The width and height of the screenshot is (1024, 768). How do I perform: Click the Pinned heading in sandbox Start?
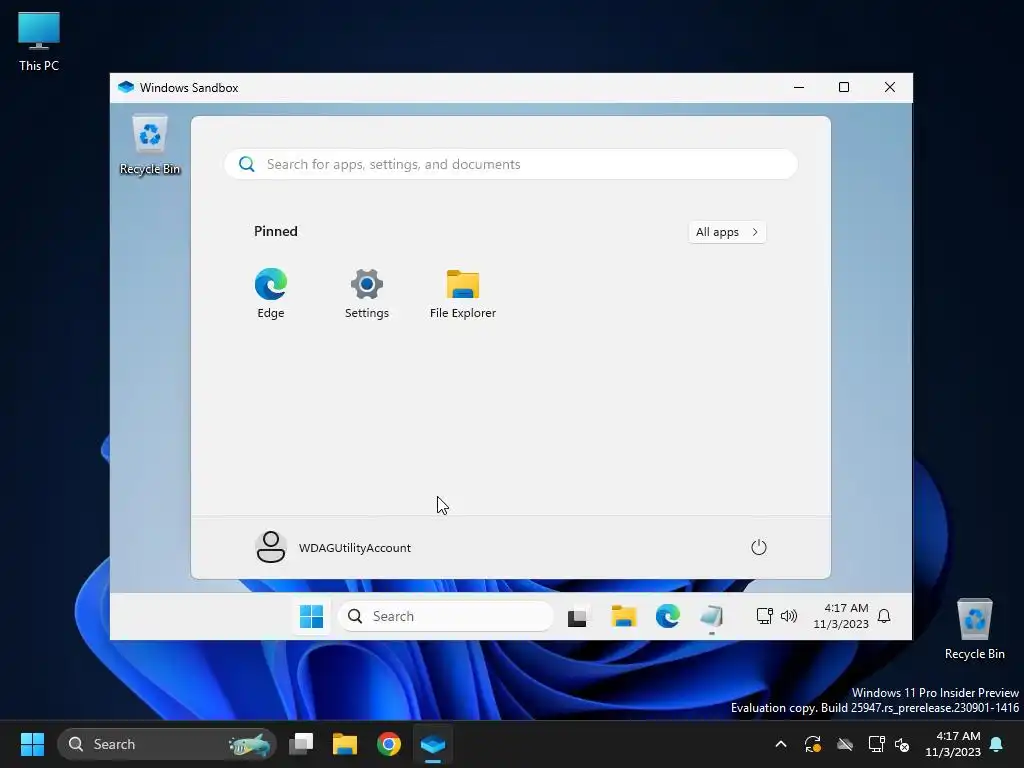pyautogui.click(x=276, y=231)
